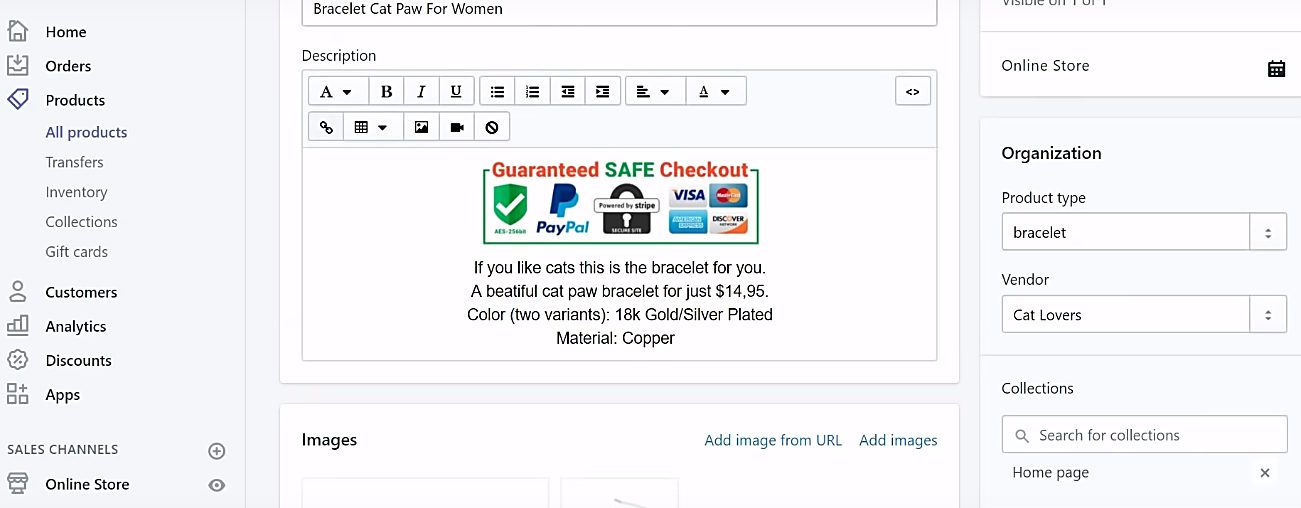This screenshot has height=508, width=1301.
Task: Open the text formatting dropdown
Action: (x=338, y=91)
